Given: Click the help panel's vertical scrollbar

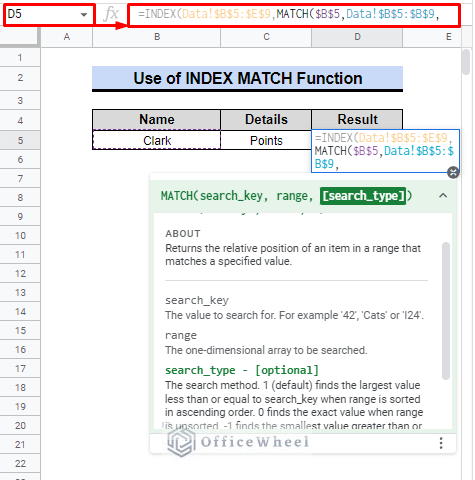Looking at the screenshot, I should click(x=446, y=311).
